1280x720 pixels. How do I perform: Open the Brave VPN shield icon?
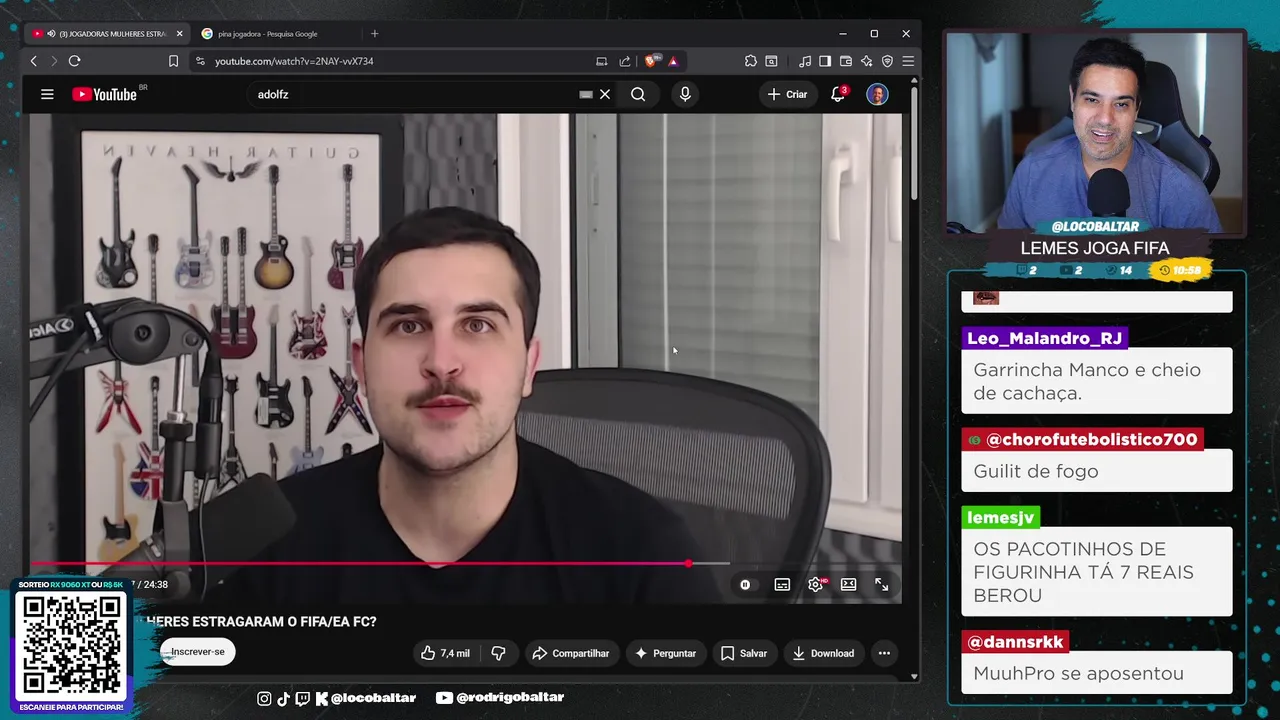click(x=887, y=61)
